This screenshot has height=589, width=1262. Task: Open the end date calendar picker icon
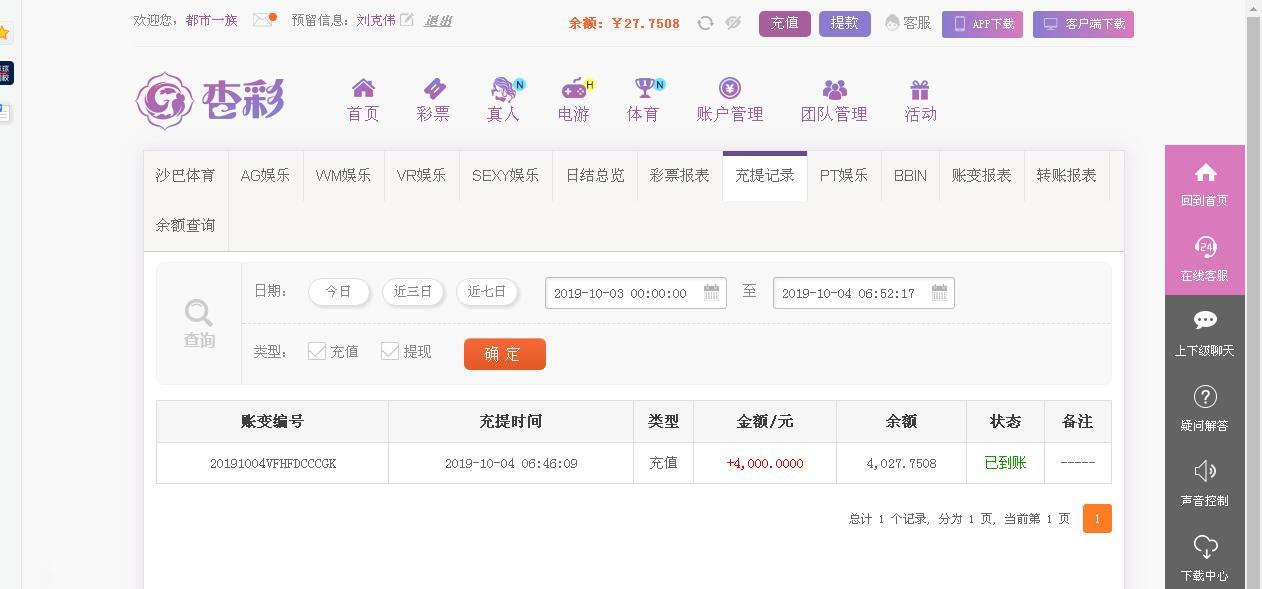point(939,292)
